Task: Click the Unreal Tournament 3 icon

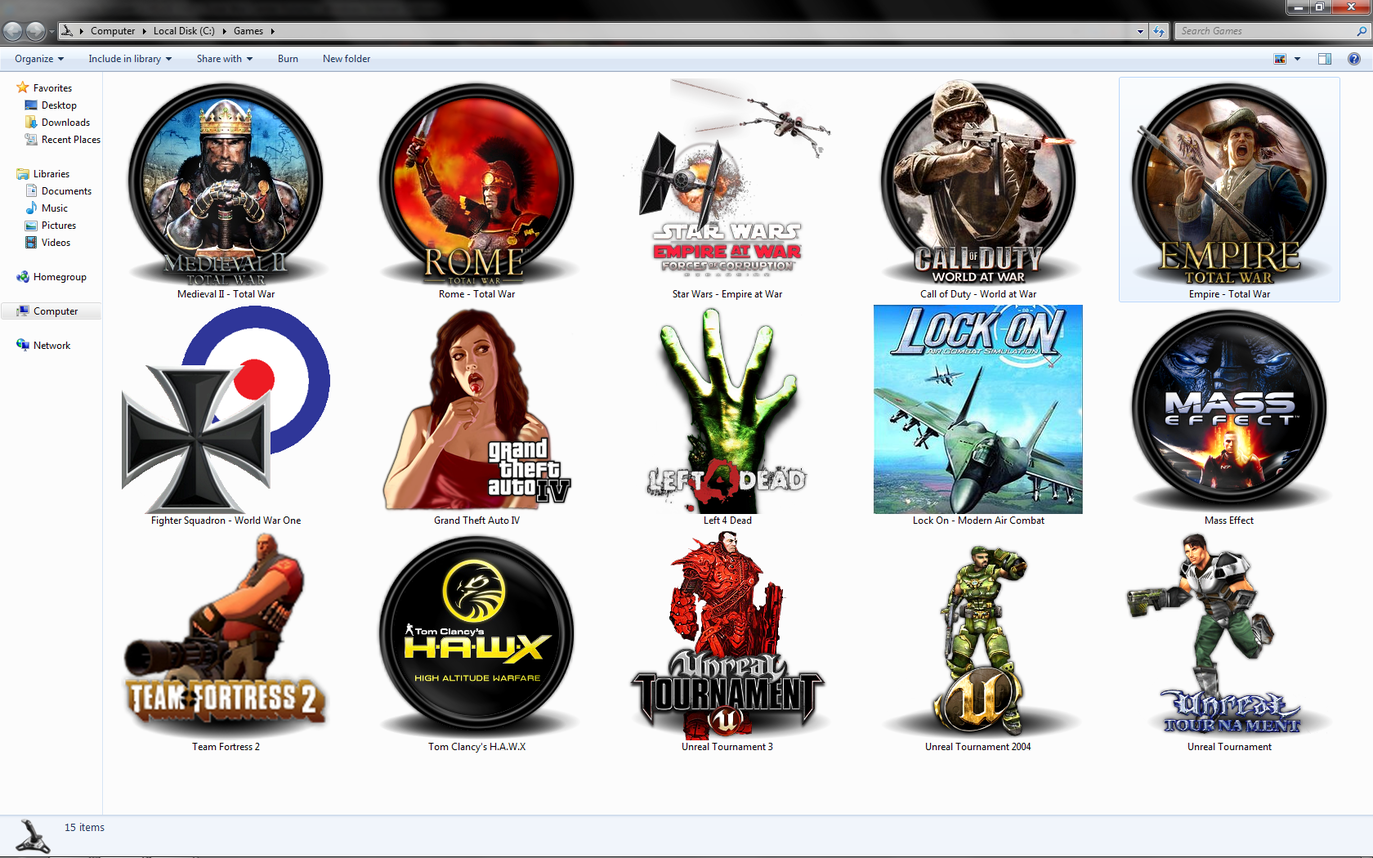Action: point(727,636)
